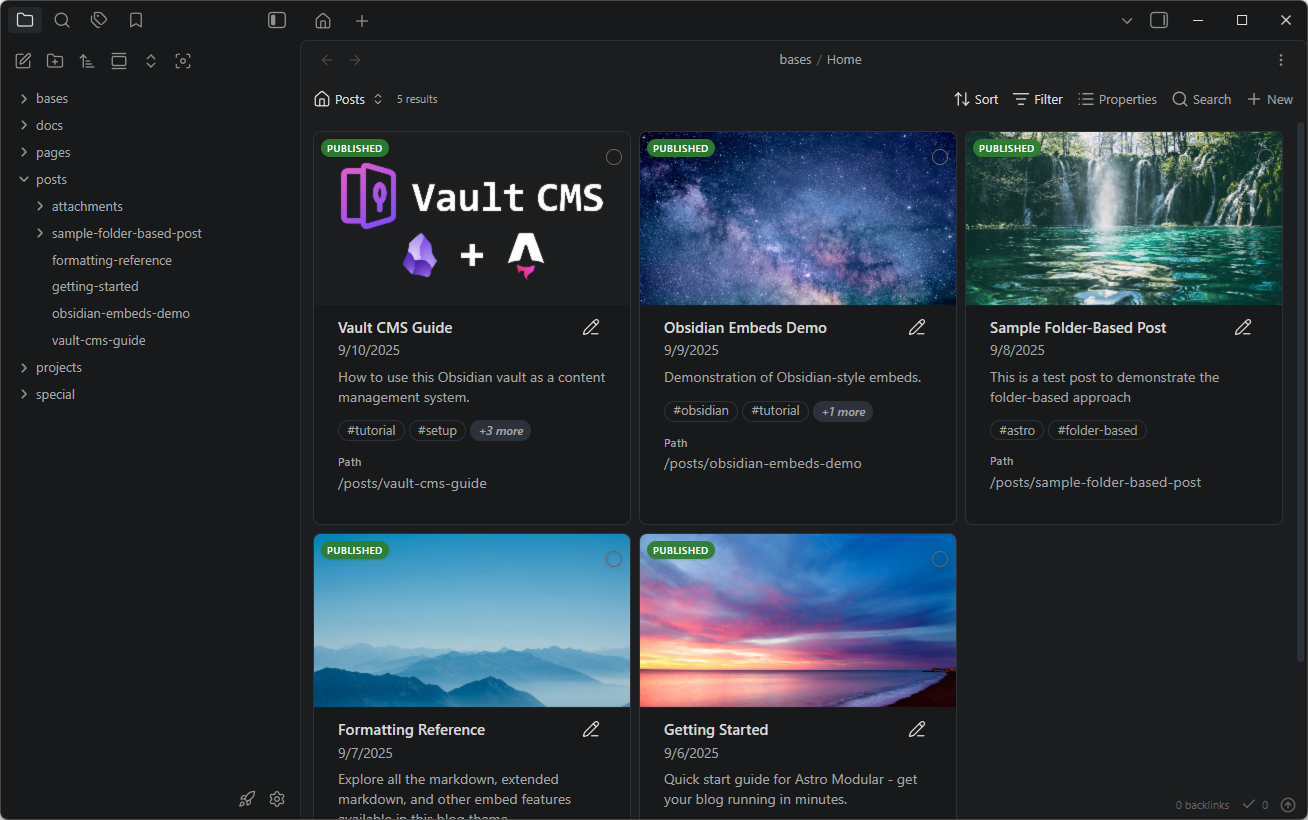Image resolution: width=1308 pixels, height=820 pixels.
Task: Open the more options menu at top right
Action: pos(1281,59)
